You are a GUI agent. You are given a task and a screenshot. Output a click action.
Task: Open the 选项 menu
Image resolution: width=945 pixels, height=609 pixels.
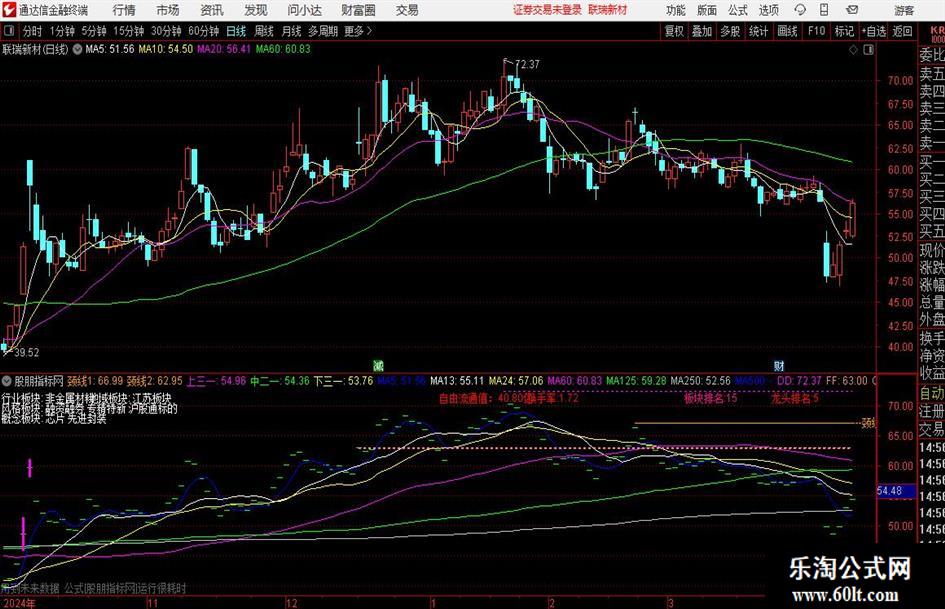(x=768, y=10)
